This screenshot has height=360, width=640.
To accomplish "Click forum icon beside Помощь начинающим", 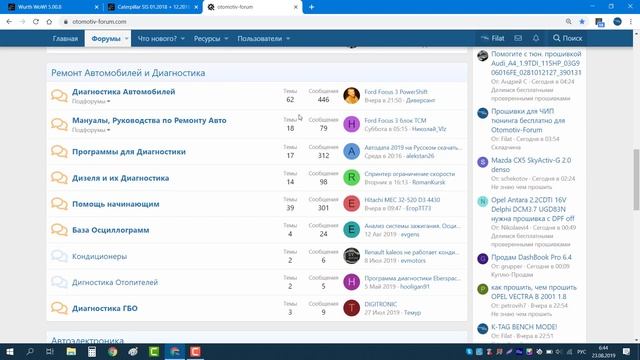I will 59,204.
